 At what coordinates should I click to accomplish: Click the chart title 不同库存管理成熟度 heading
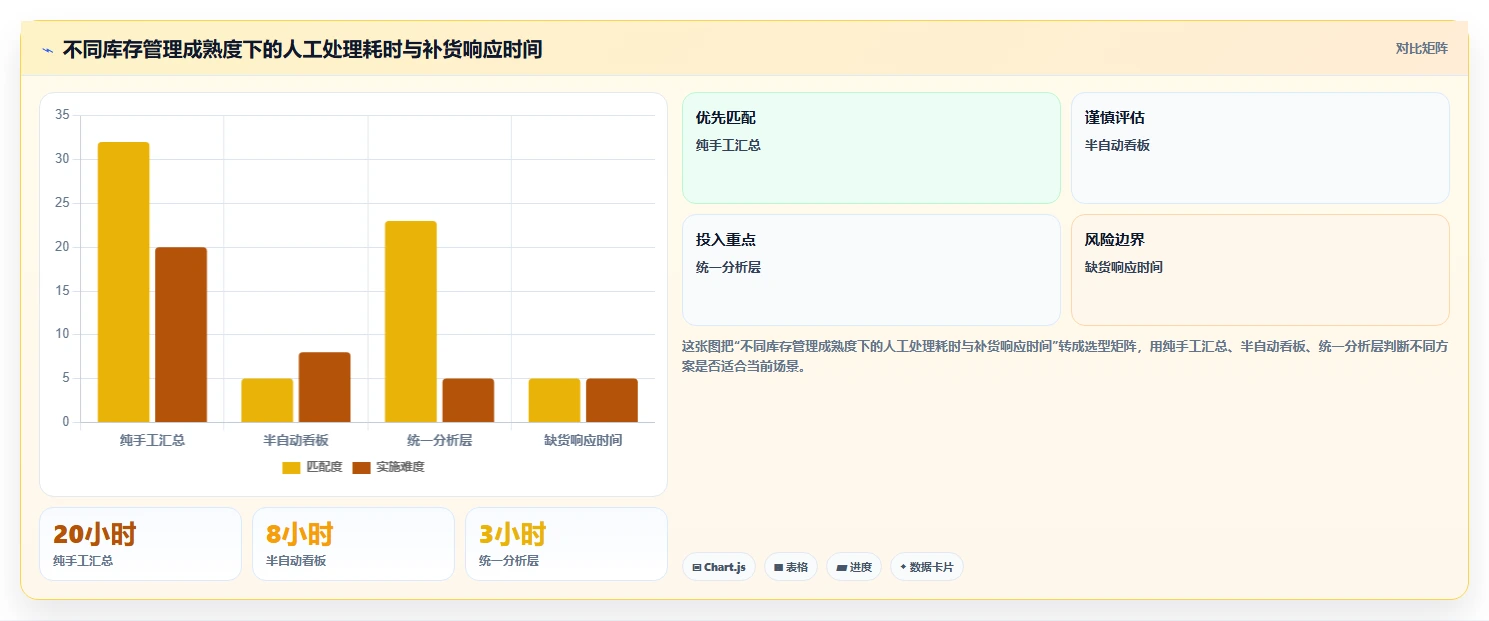pyautogui.click(x=302, y=49)
